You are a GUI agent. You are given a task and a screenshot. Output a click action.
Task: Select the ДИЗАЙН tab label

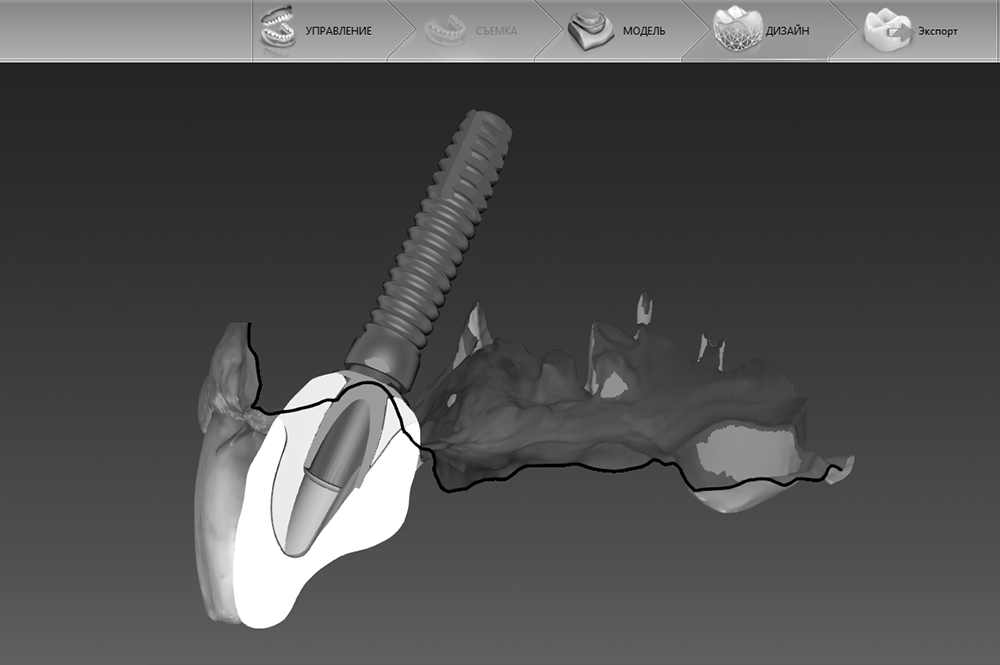789,31
